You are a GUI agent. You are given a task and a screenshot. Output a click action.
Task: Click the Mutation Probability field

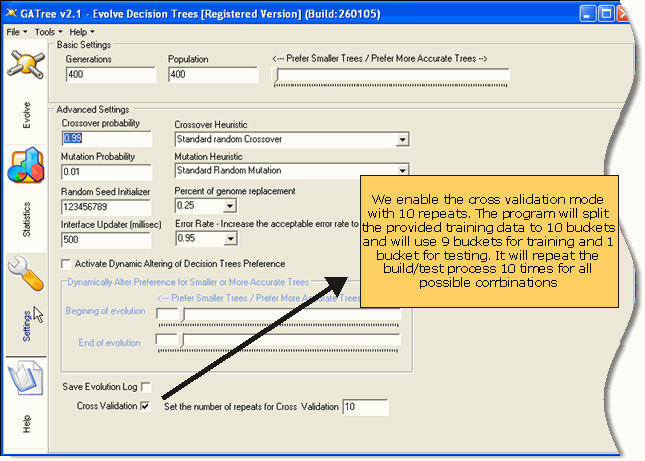pos(107,172)
